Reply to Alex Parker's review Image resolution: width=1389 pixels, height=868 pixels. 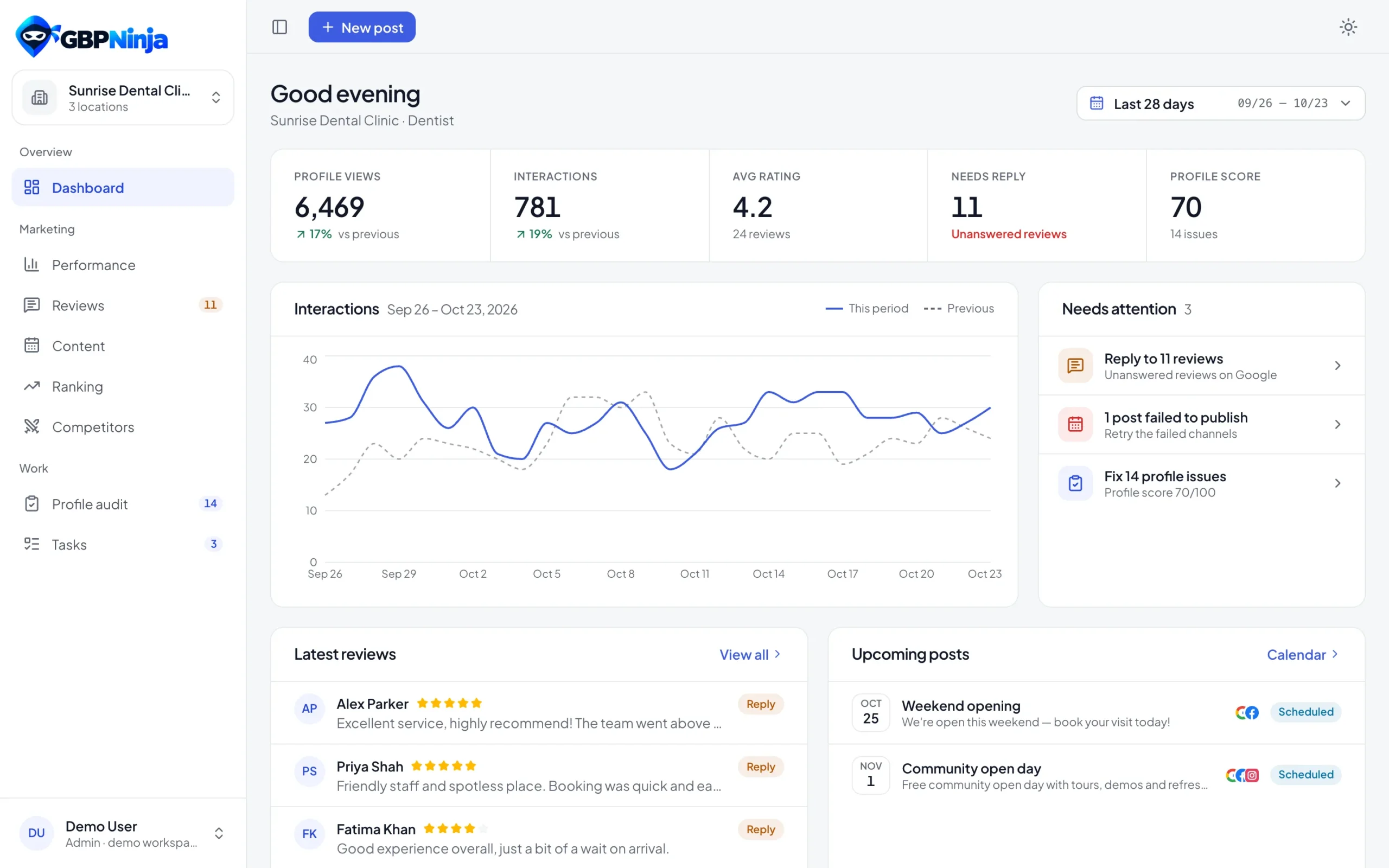pos(761,704)
